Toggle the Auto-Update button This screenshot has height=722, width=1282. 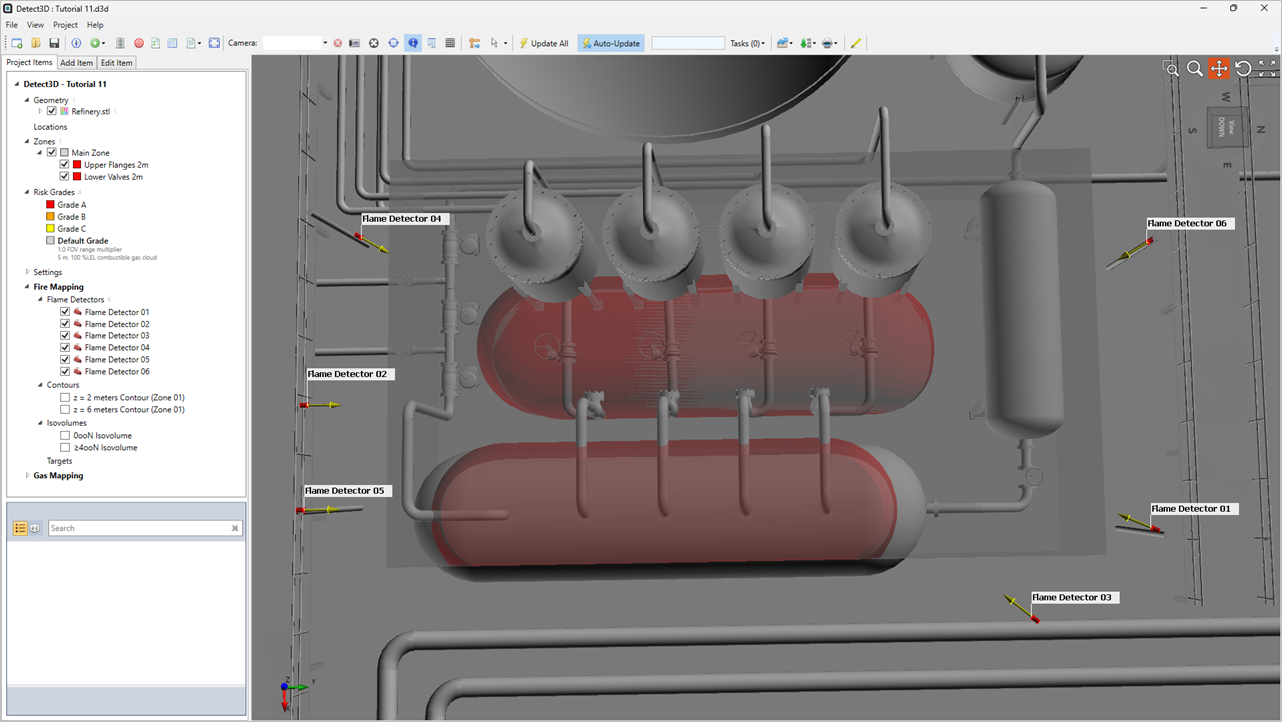point(611,43)
